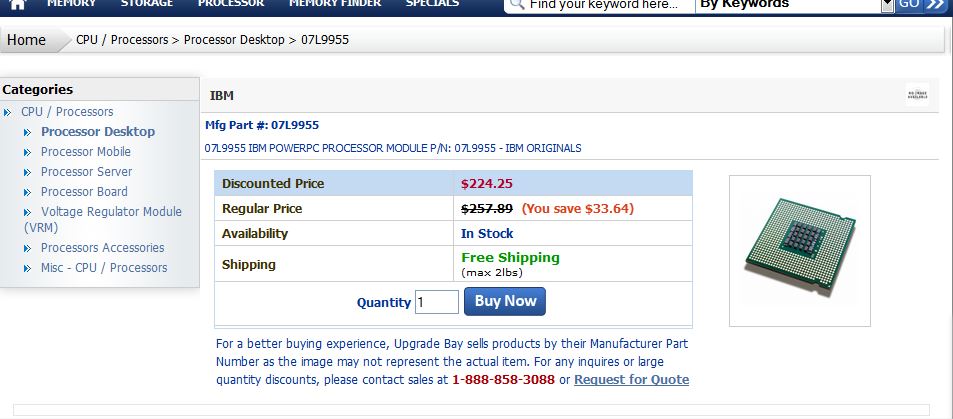The height and width of the screenshot is (419, 953).
Task: Open the Processor Desktop category
Action: (x=98, y=132)
